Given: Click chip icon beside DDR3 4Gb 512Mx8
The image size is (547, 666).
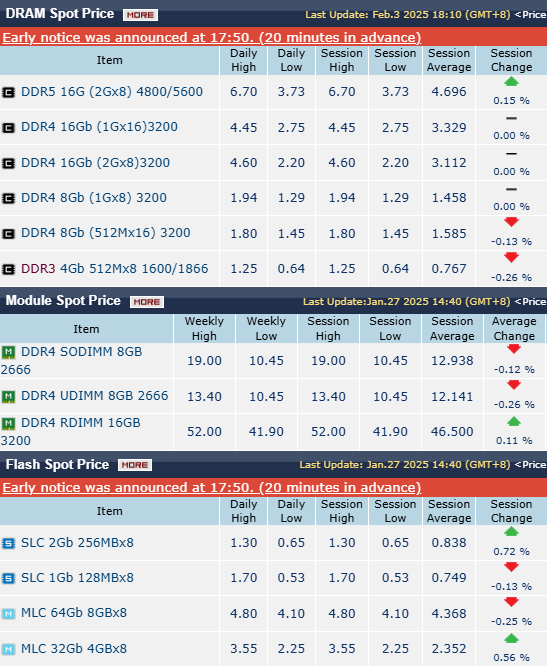Looking at the screenshot, I should (x=8, y=269).
